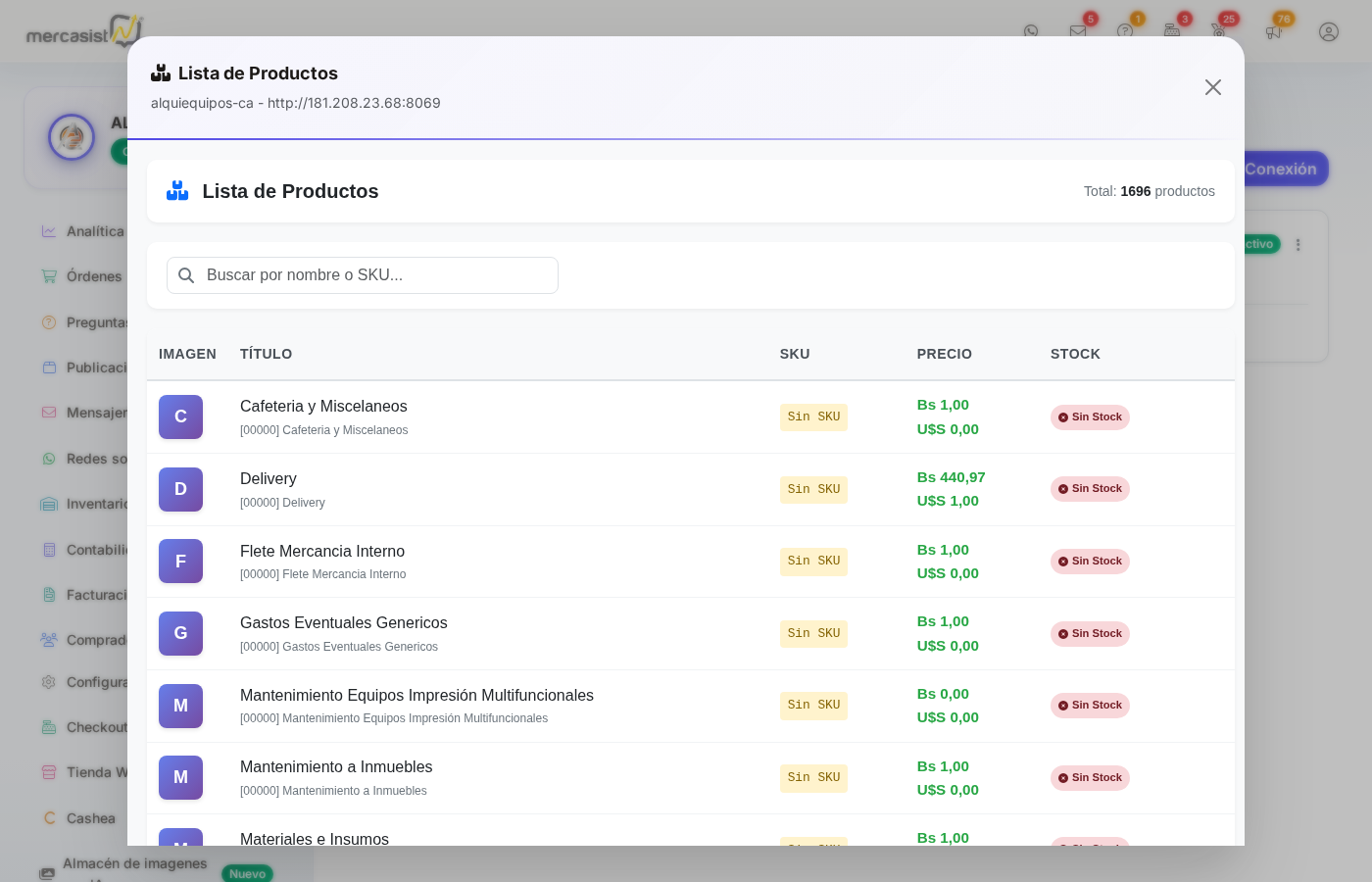The image size is (1372, 882).
Task: Click the Nuevo badge next to Almacén de imágenes
Action: point(247,874)
